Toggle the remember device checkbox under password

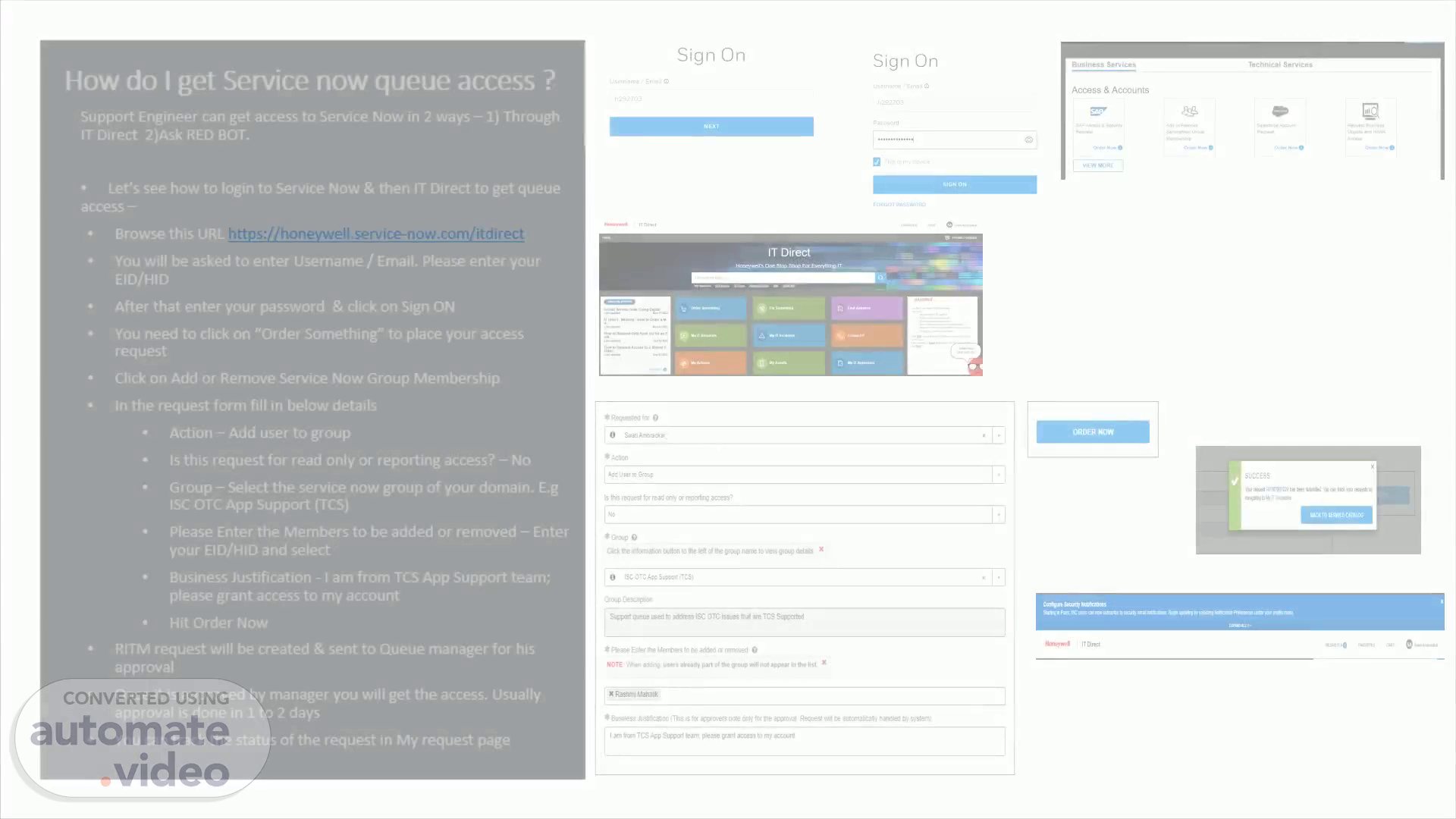877,162
